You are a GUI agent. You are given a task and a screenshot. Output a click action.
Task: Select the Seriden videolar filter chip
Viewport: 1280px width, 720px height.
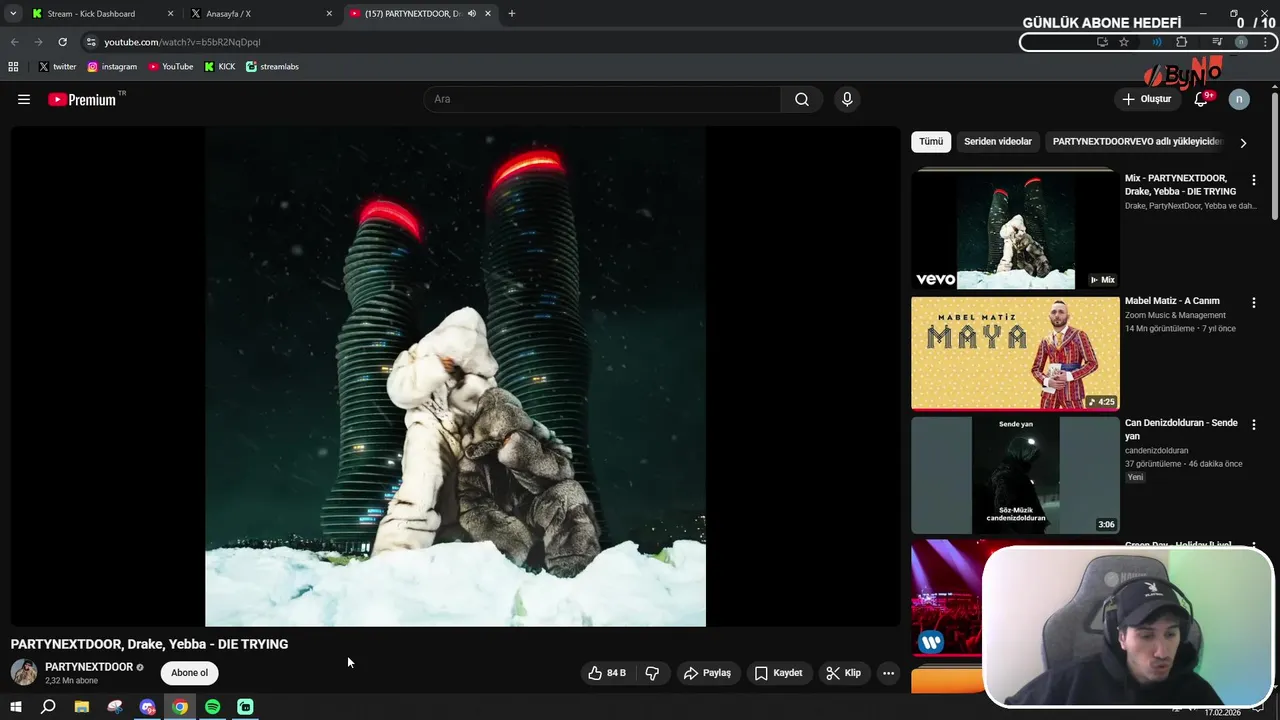998,142
